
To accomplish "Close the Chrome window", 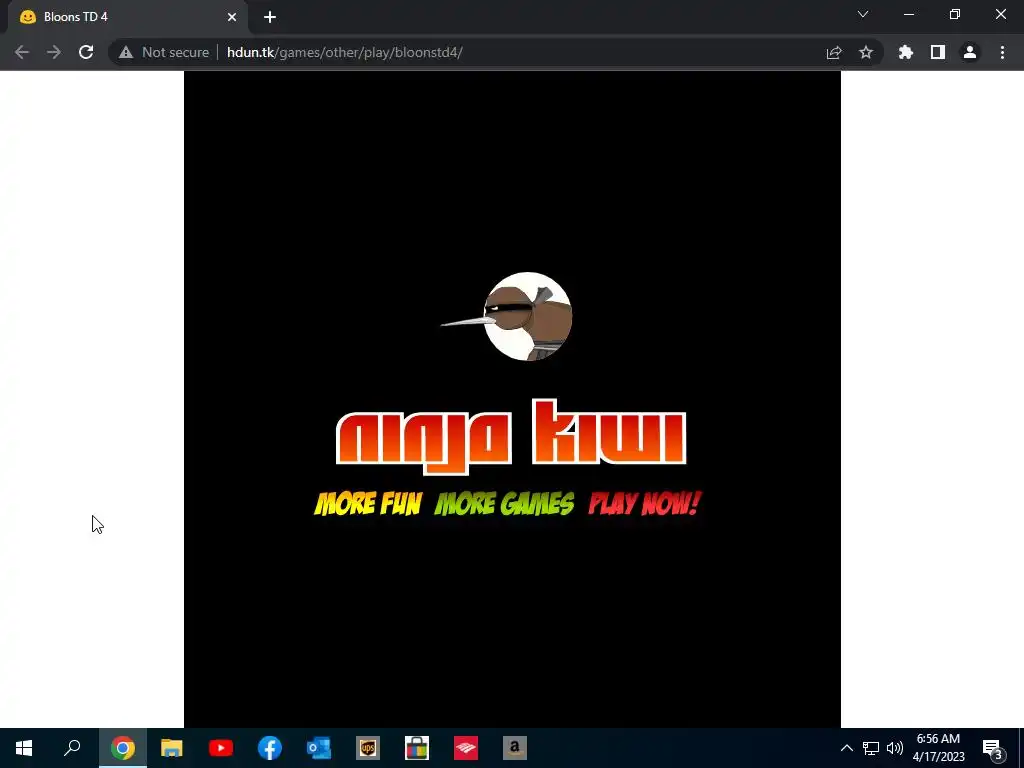I will 1000,14.
